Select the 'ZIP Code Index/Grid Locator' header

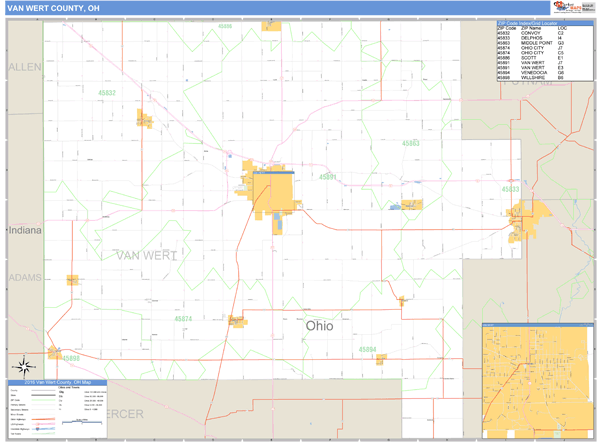point(545,23)
